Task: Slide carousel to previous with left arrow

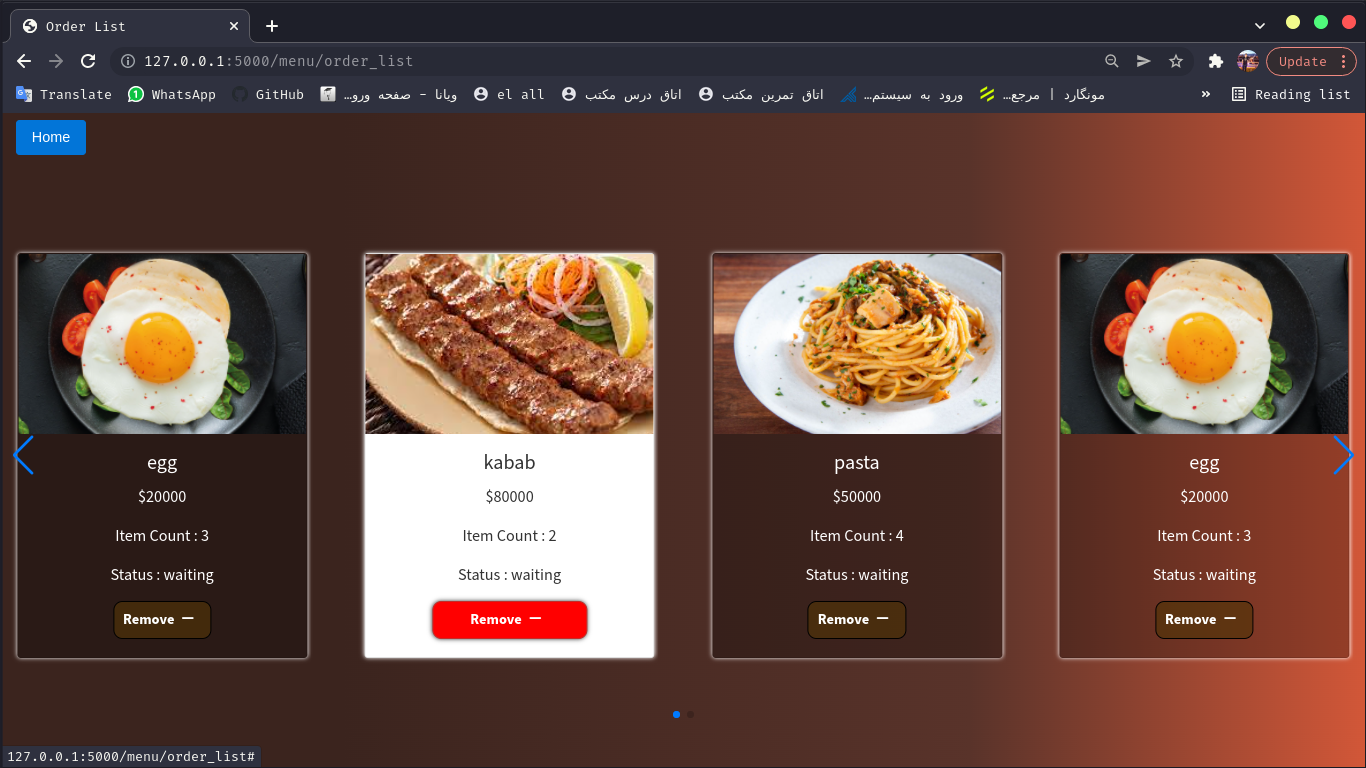Action: coord(24,455)
